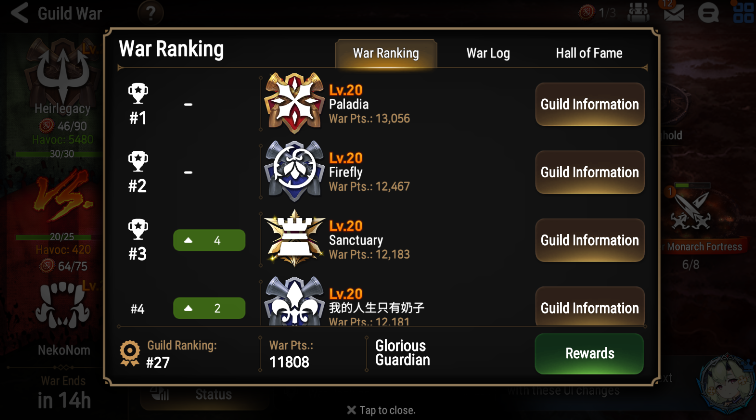Click the back arrow beside Guild War
Screen dimensions: 756x420
click(x=20, y=13)
